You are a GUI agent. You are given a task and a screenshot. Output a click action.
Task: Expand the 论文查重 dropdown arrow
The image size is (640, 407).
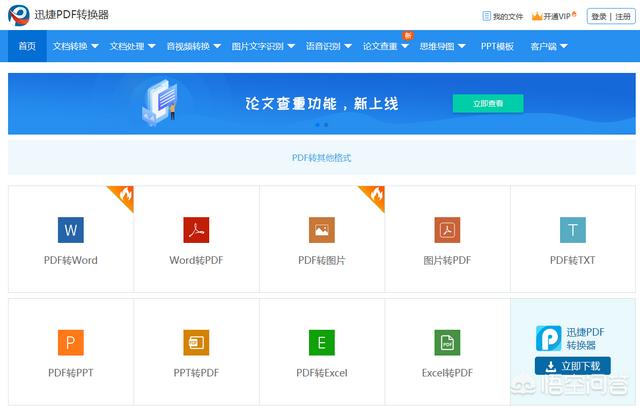pyautogui.click(x=405, y=46)
